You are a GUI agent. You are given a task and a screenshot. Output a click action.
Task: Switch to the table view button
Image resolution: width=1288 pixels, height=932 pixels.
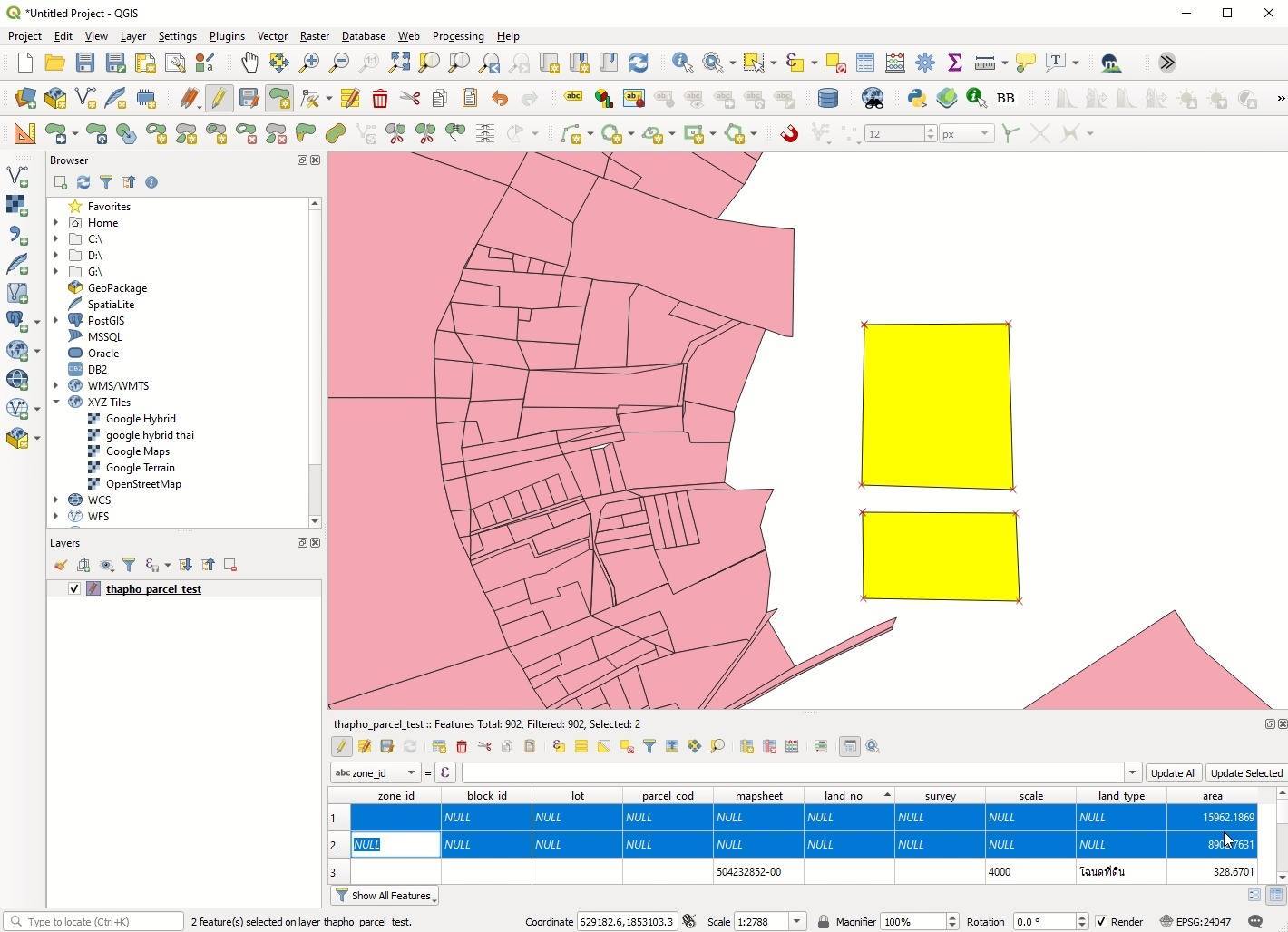tap(1276, 895)
